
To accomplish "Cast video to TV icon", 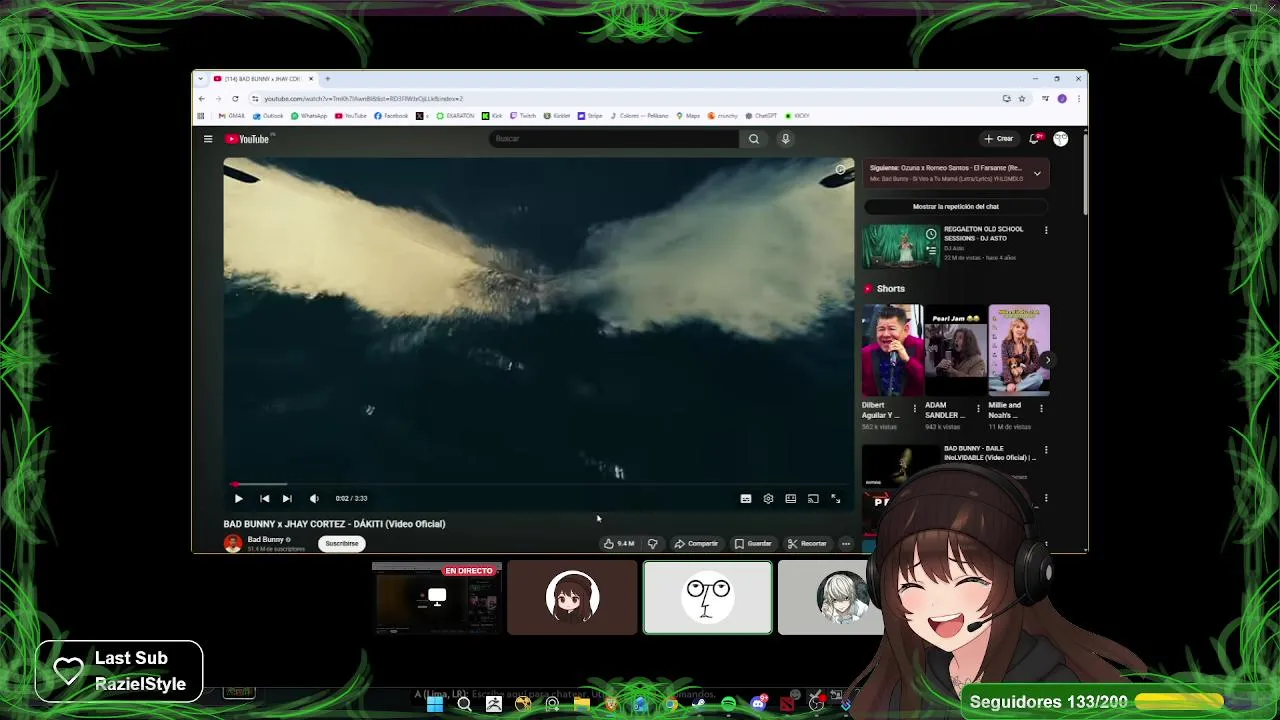I will [x=813, y=498].
